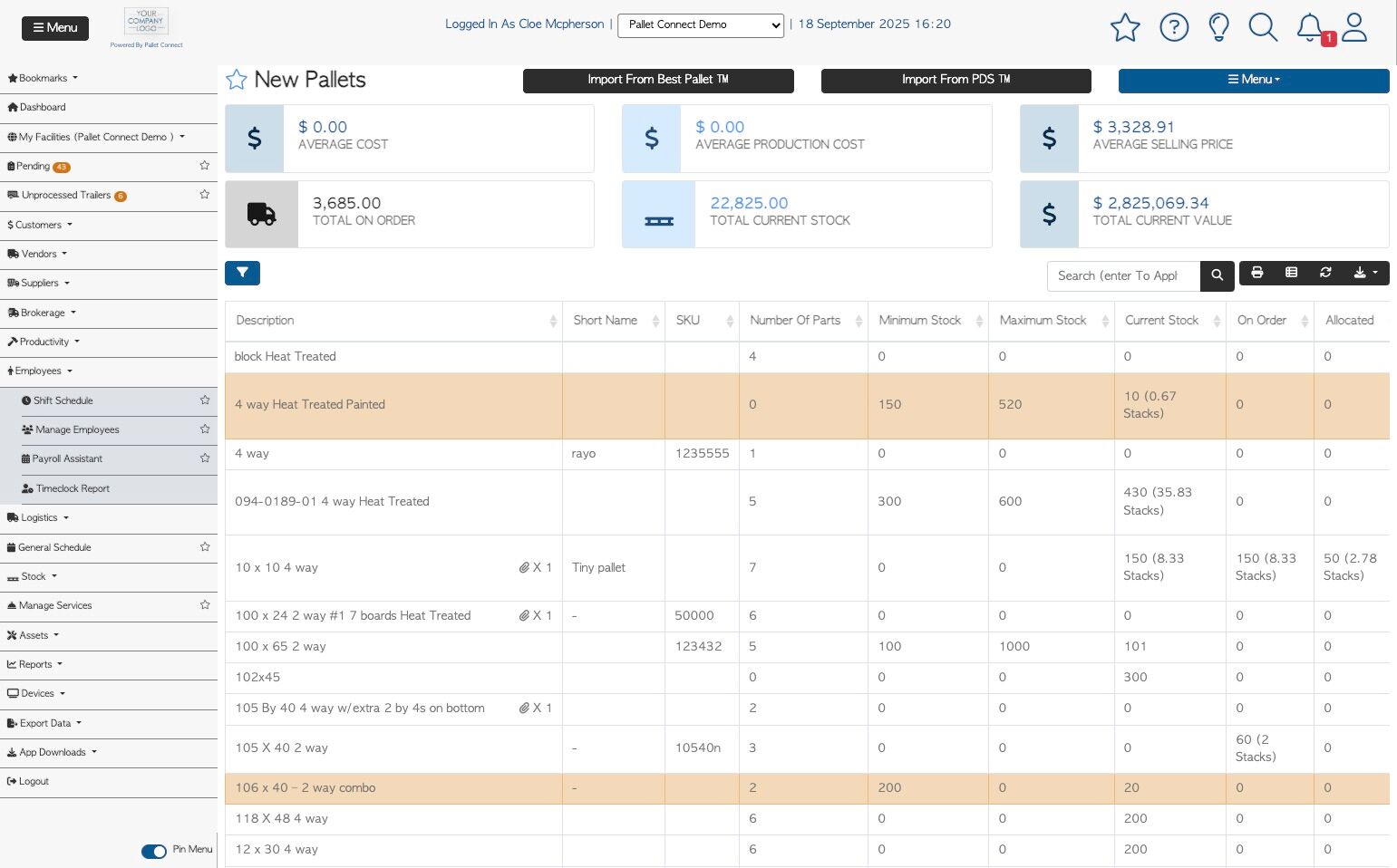This screenshot has height=868, width=1397.
Task: Toggle the Pin Menu switch
Action: [154, 851]
